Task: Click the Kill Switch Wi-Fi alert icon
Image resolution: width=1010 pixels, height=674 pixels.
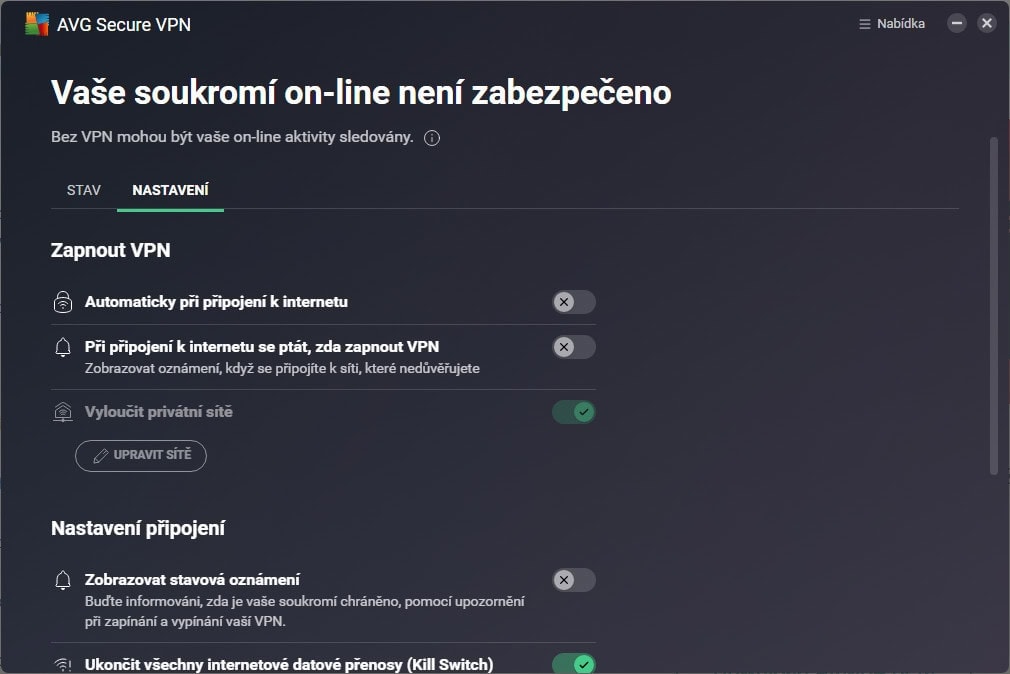Action: [63, 665]
